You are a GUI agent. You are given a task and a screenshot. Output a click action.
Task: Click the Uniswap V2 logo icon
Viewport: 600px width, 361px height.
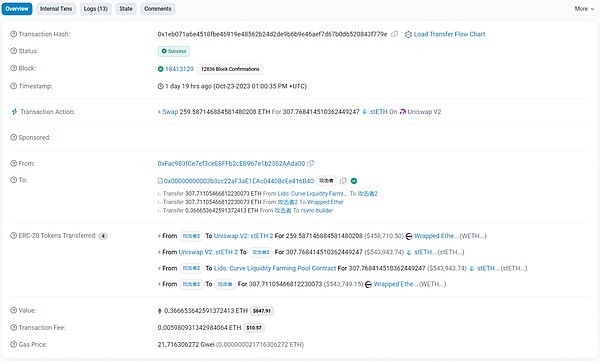(403, 112)
